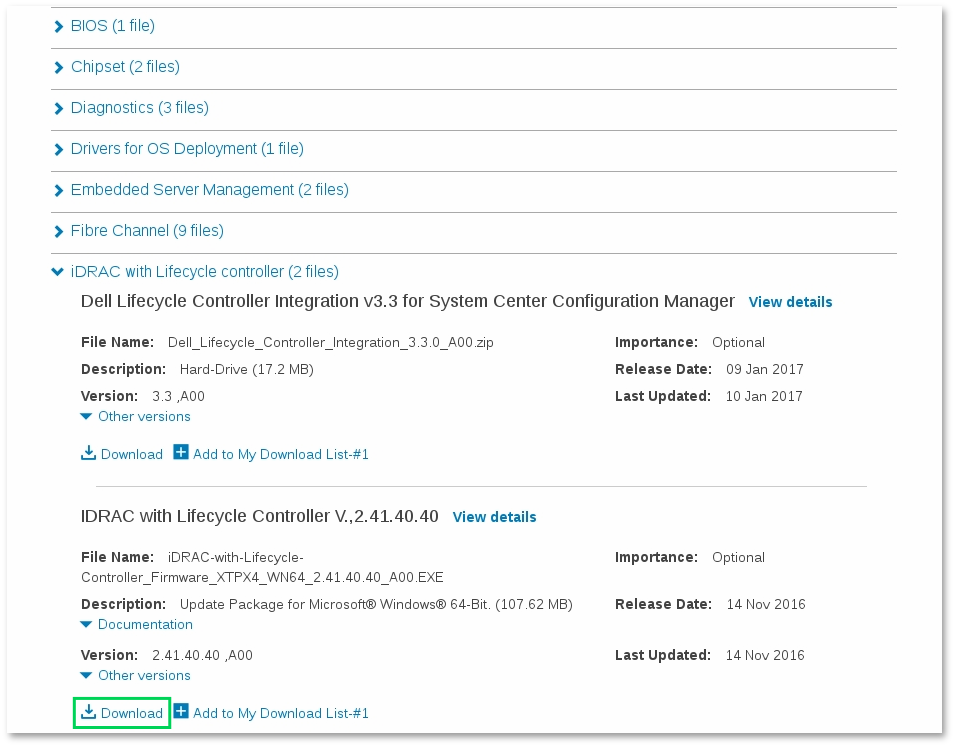
Task: Open Chipset (2 files) category link
Action: [x=125, y=66]
